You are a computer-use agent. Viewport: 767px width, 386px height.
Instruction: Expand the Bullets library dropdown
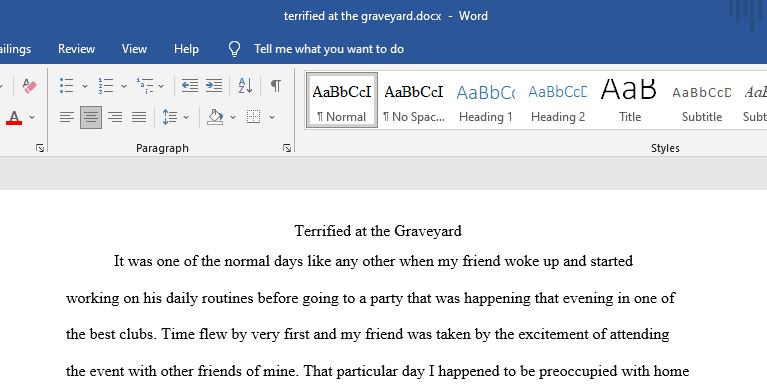click(x=85, y=86)
